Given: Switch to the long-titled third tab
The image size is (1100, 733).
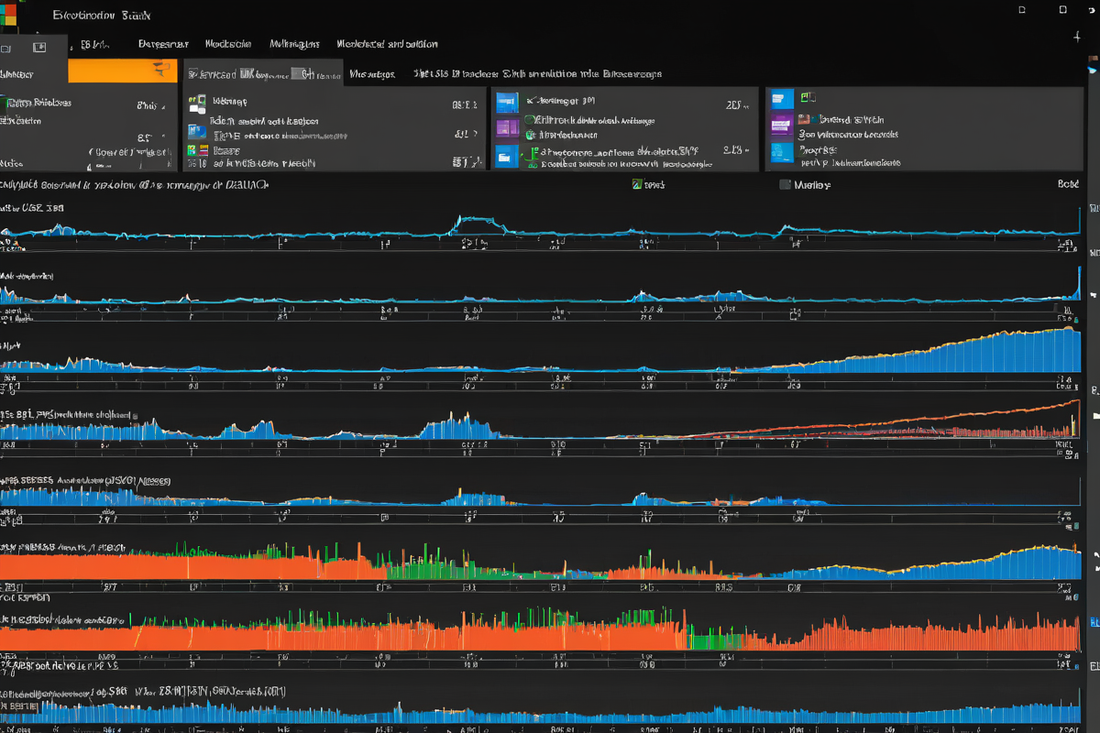Looking at the screenshot, I should [537, 74].
